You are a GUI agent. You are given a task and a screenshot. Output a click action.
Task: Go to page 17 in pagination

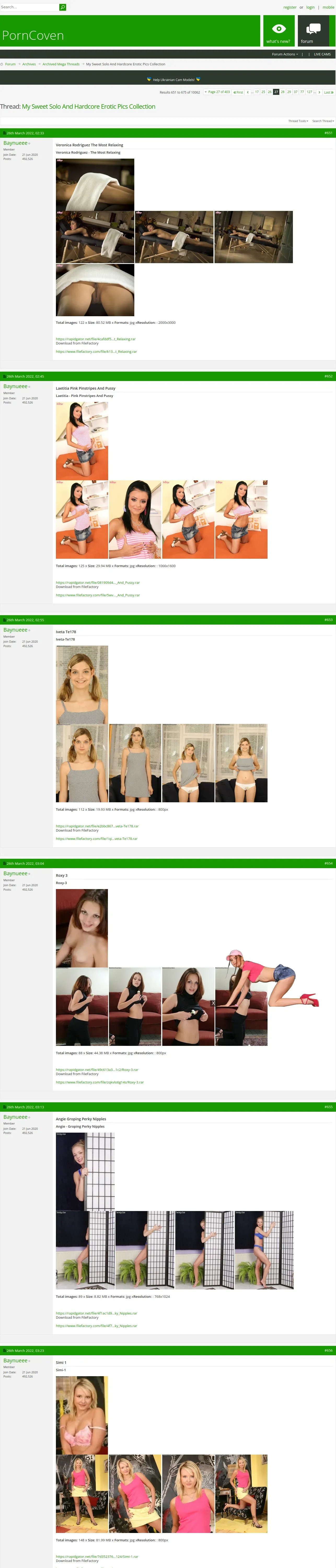(257, 92)
